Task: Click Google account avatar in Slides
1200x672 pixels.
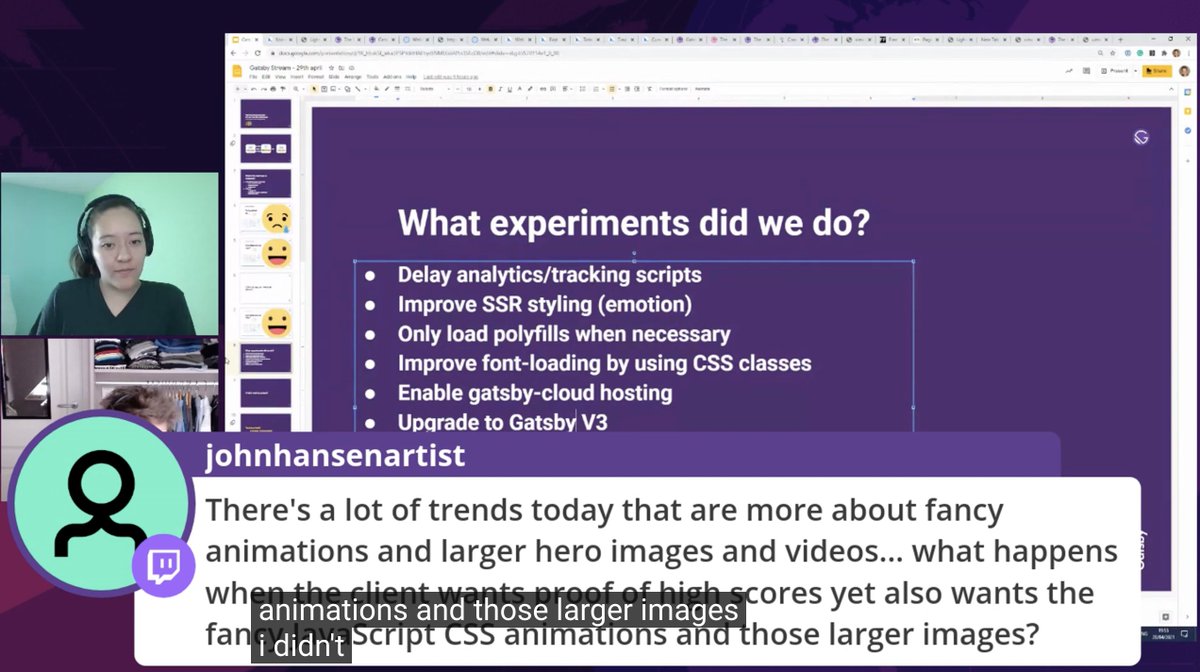Action: (1184, 71)
